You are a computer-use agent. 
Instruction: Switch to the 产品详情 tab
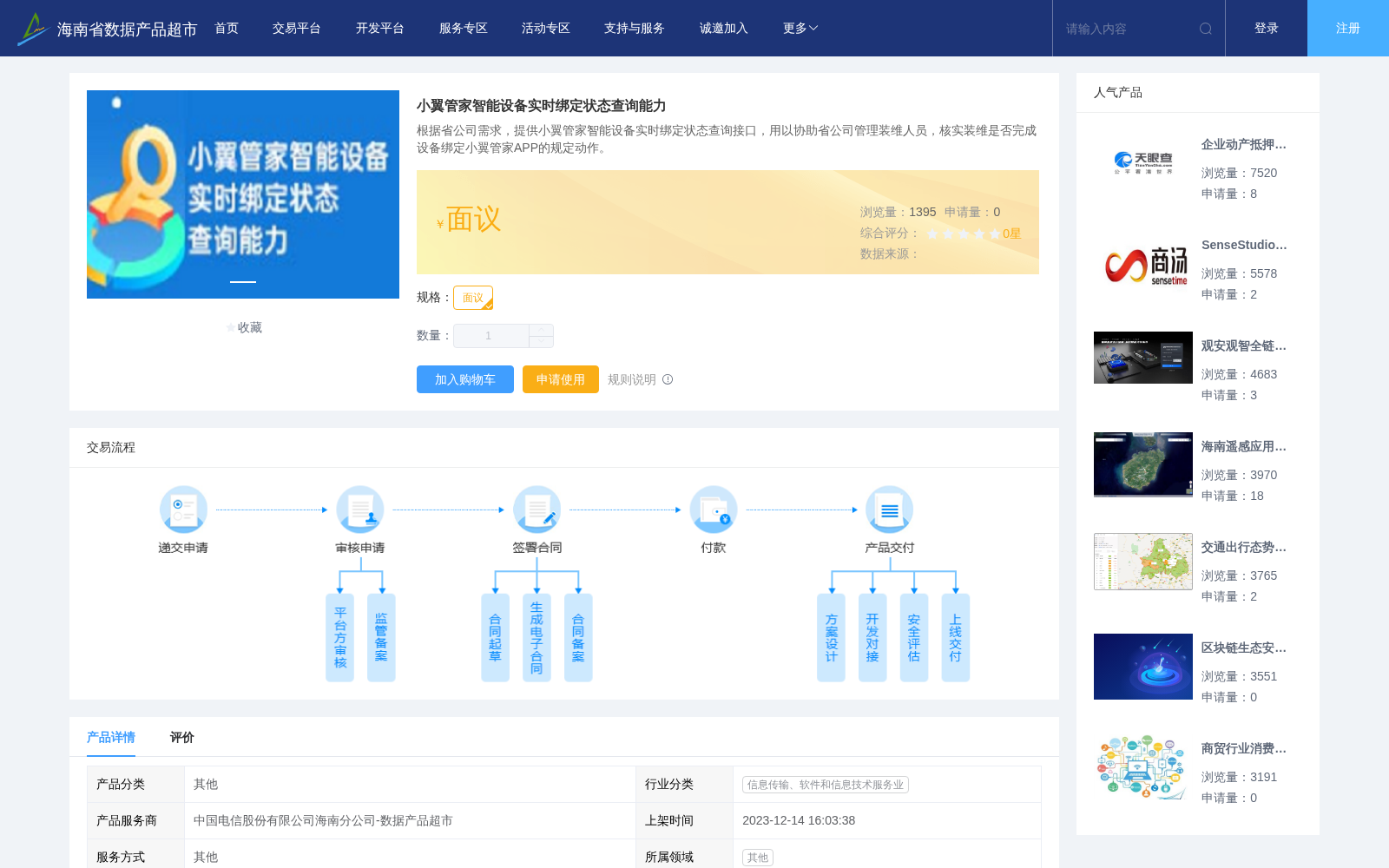(111, 737)
